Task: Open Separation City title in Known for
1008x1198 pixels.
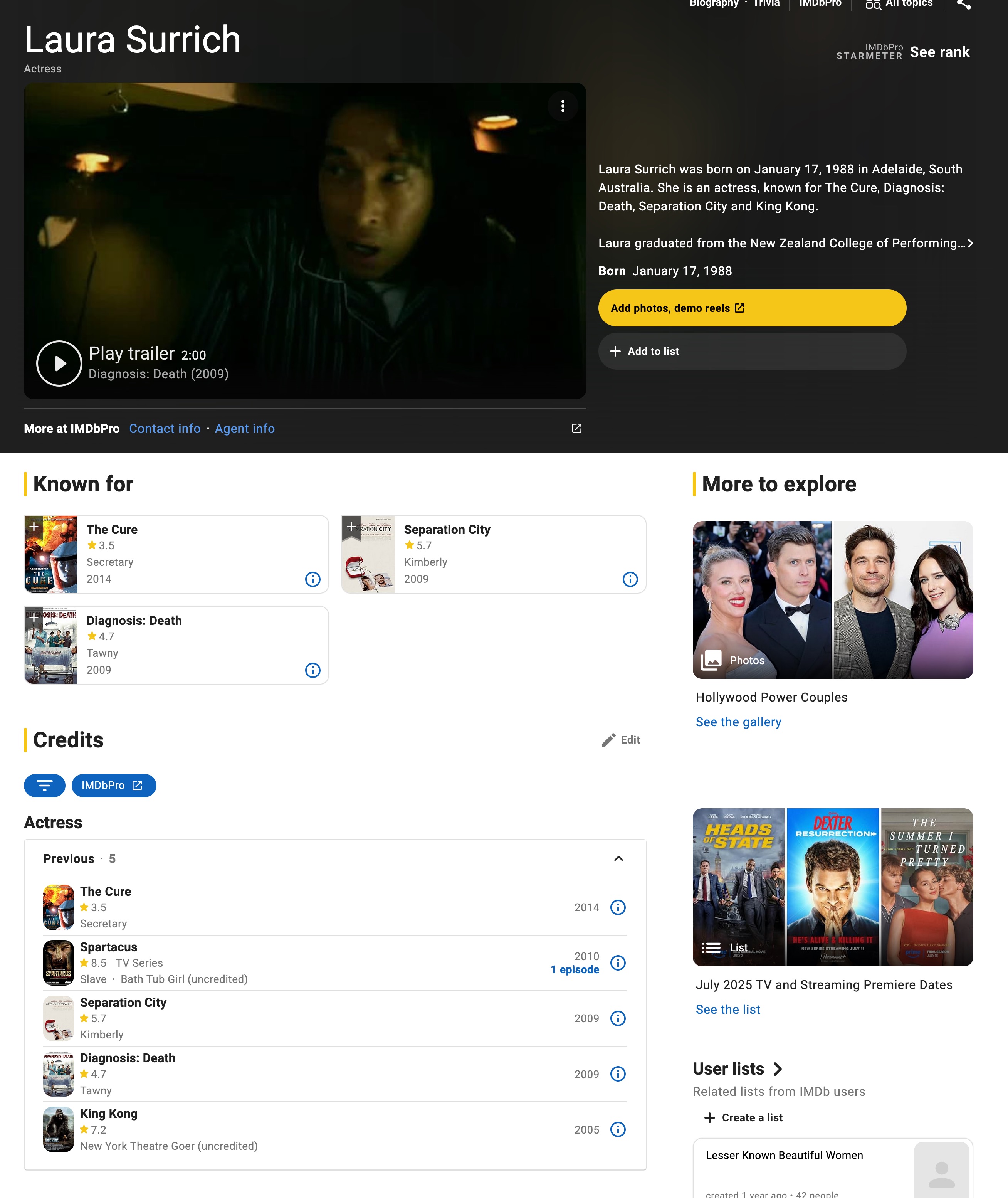Action: pyautogui.click(x=447, y=530)
